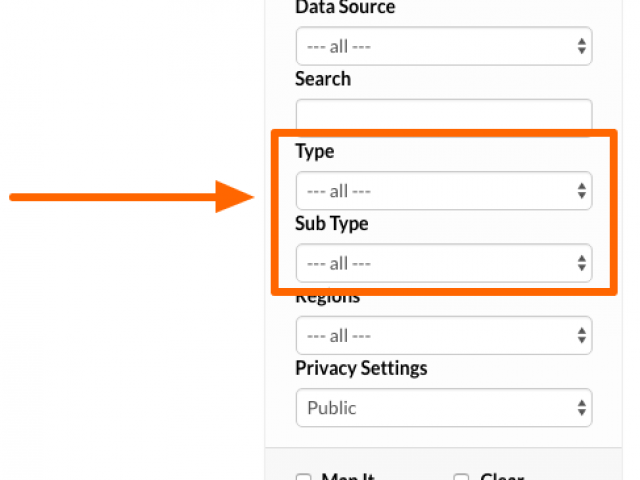Click the Type label text

(x=315, y=152)
